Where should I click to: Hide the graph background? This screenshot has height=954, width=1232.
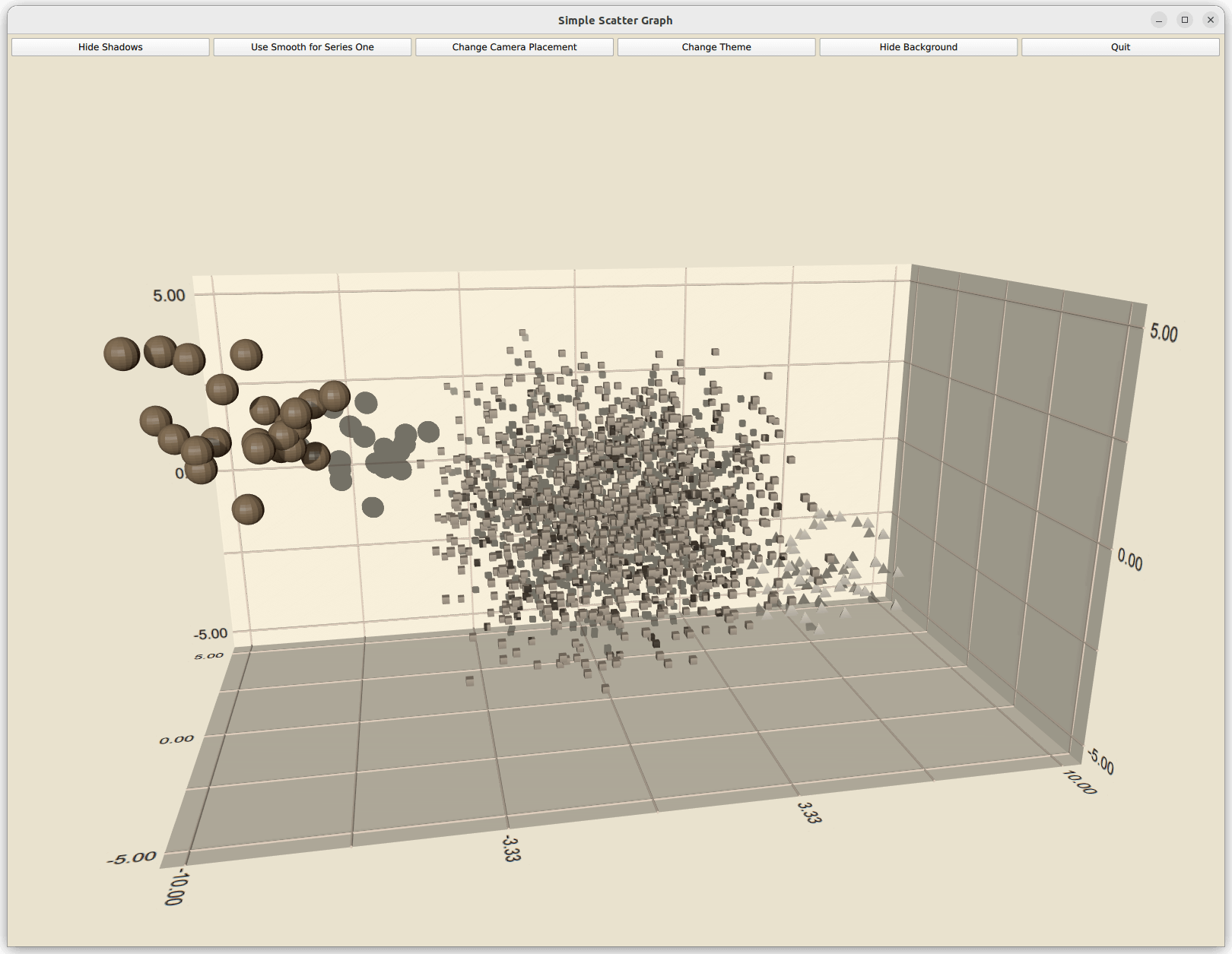(x=918, y=47)
